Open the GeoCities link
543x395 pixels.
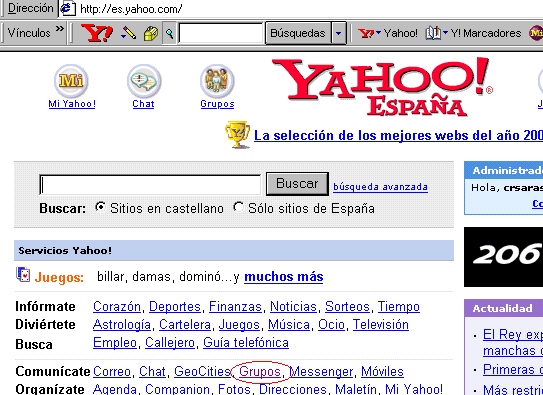click(x=202, y=372)
